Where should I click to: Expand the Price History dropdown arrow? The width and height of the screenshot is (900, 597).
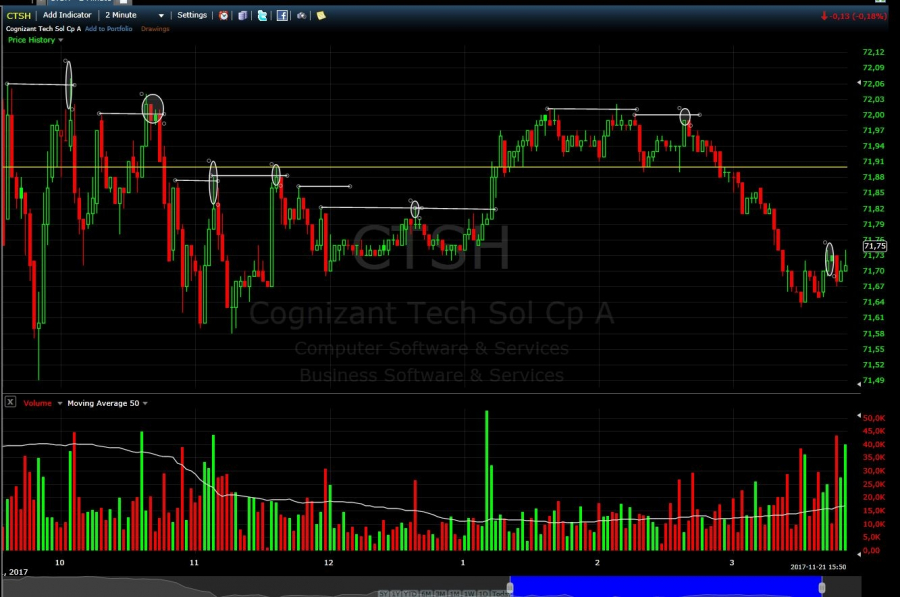click(60, 40)
